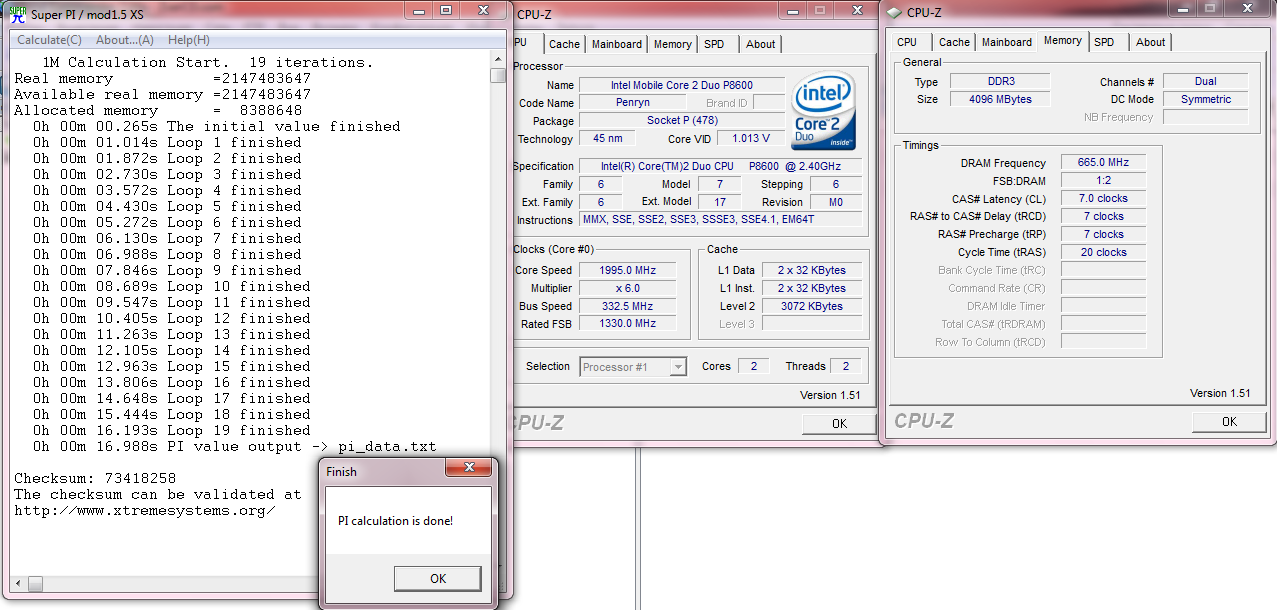Click the CPU-Z icon in the right window title bar

(895, 12)
